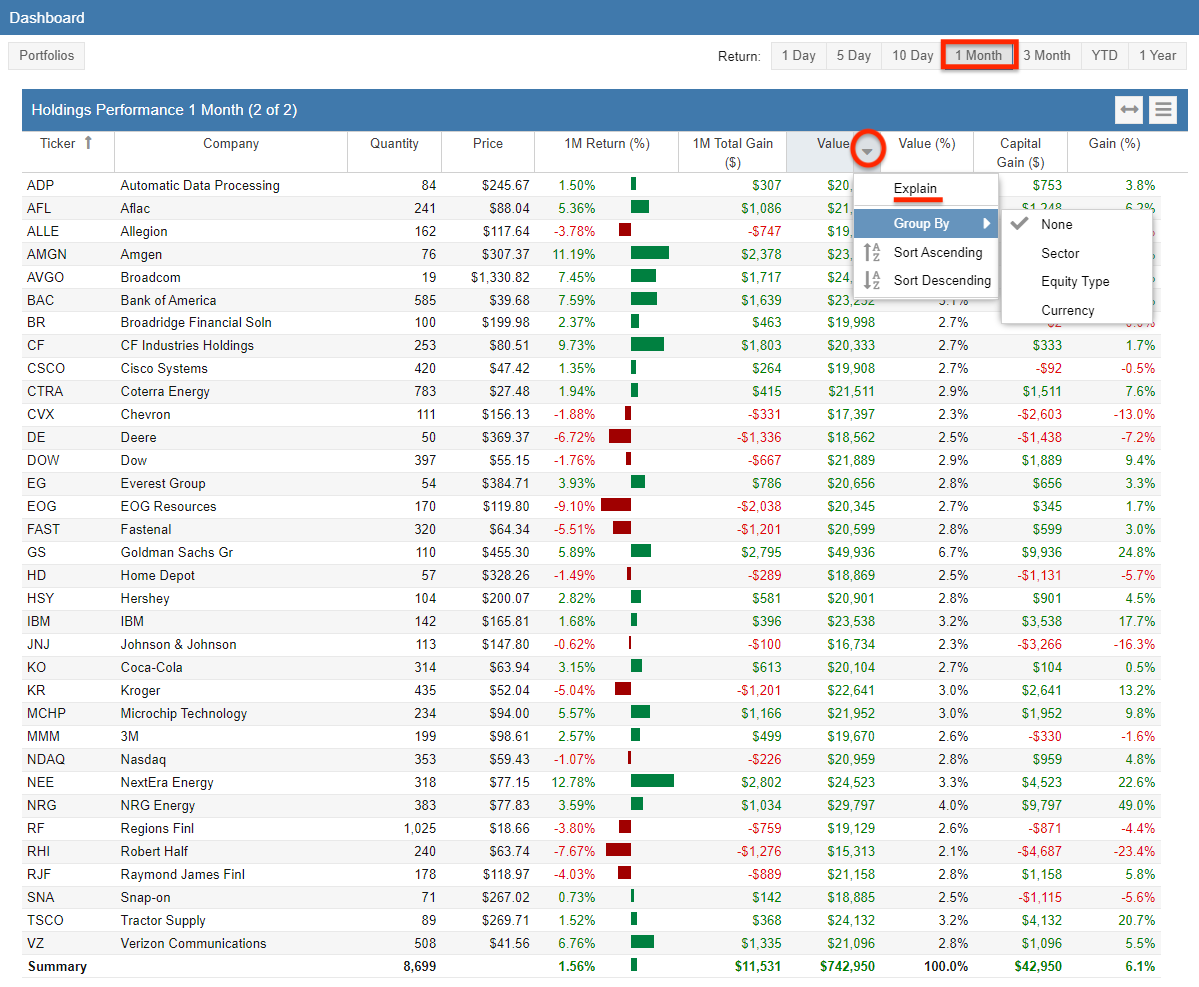Click the Sort Descending A-Z icon
The width and height of the screenshot is (1199, 987).
click(872, 281)
